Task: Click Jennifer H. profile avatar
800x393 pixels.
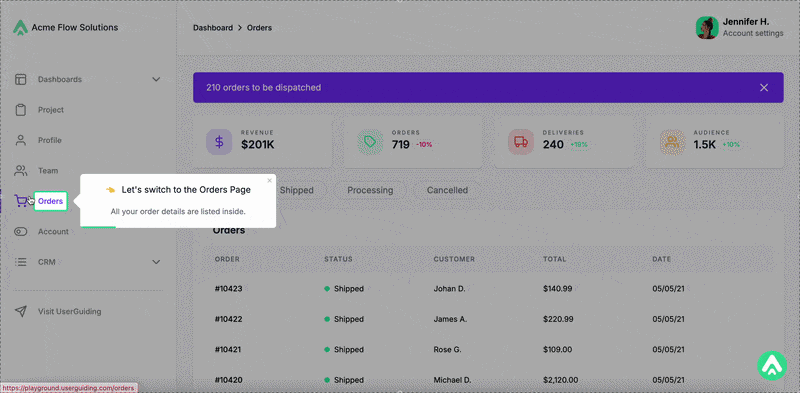Action: (707, 28)
